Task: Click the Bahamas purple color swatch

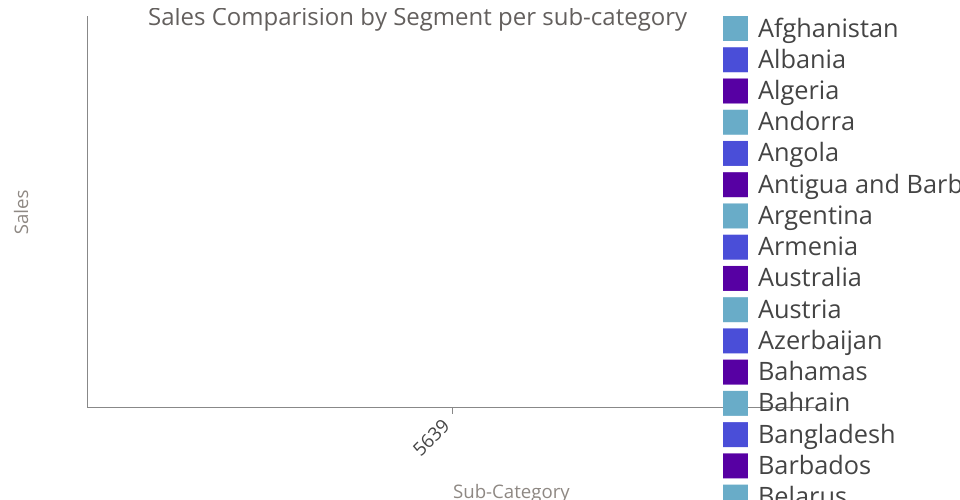Action: [x=735, y=372]
